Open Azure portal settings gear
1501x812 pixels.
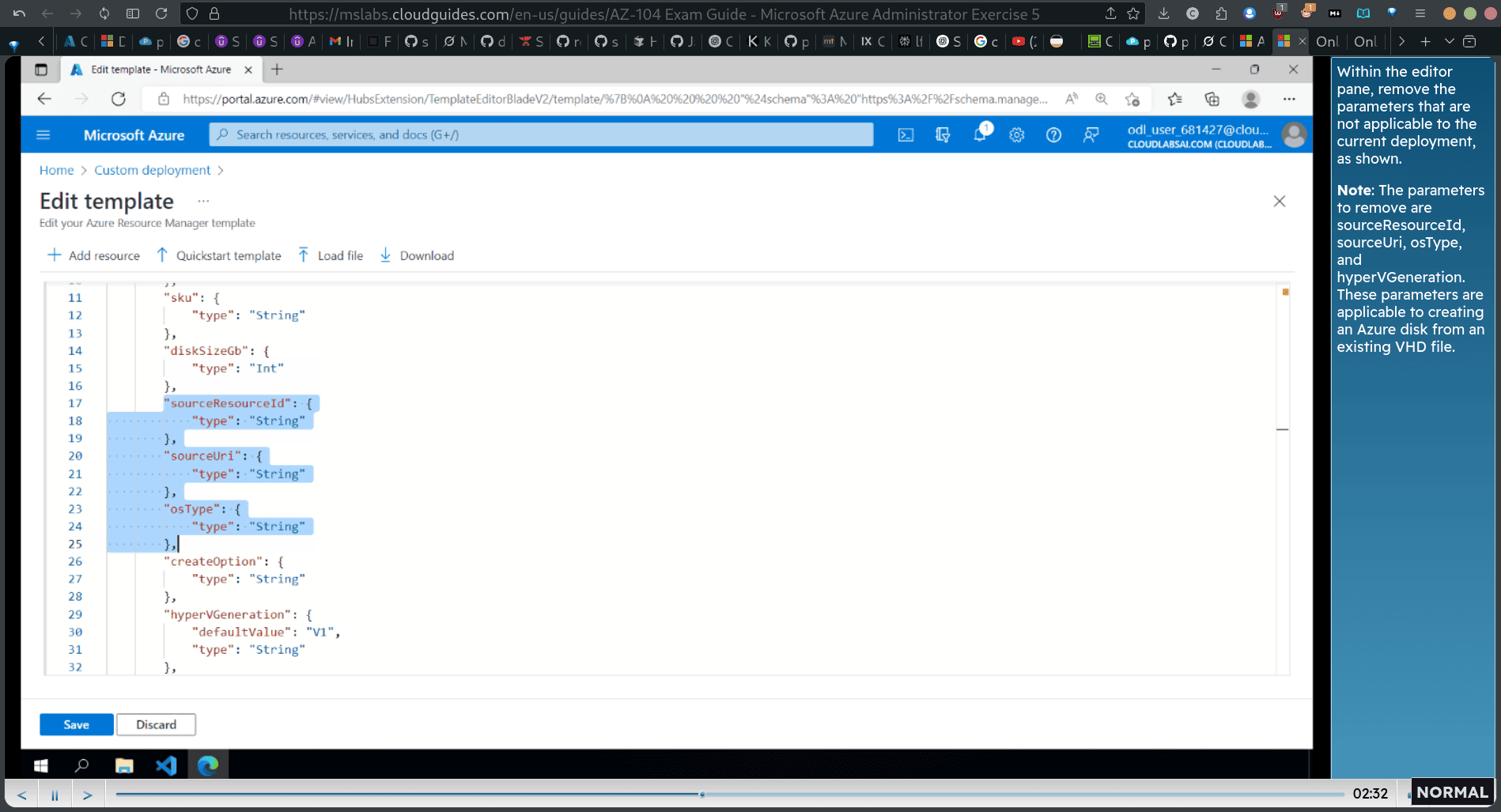tap(1017, 135)
